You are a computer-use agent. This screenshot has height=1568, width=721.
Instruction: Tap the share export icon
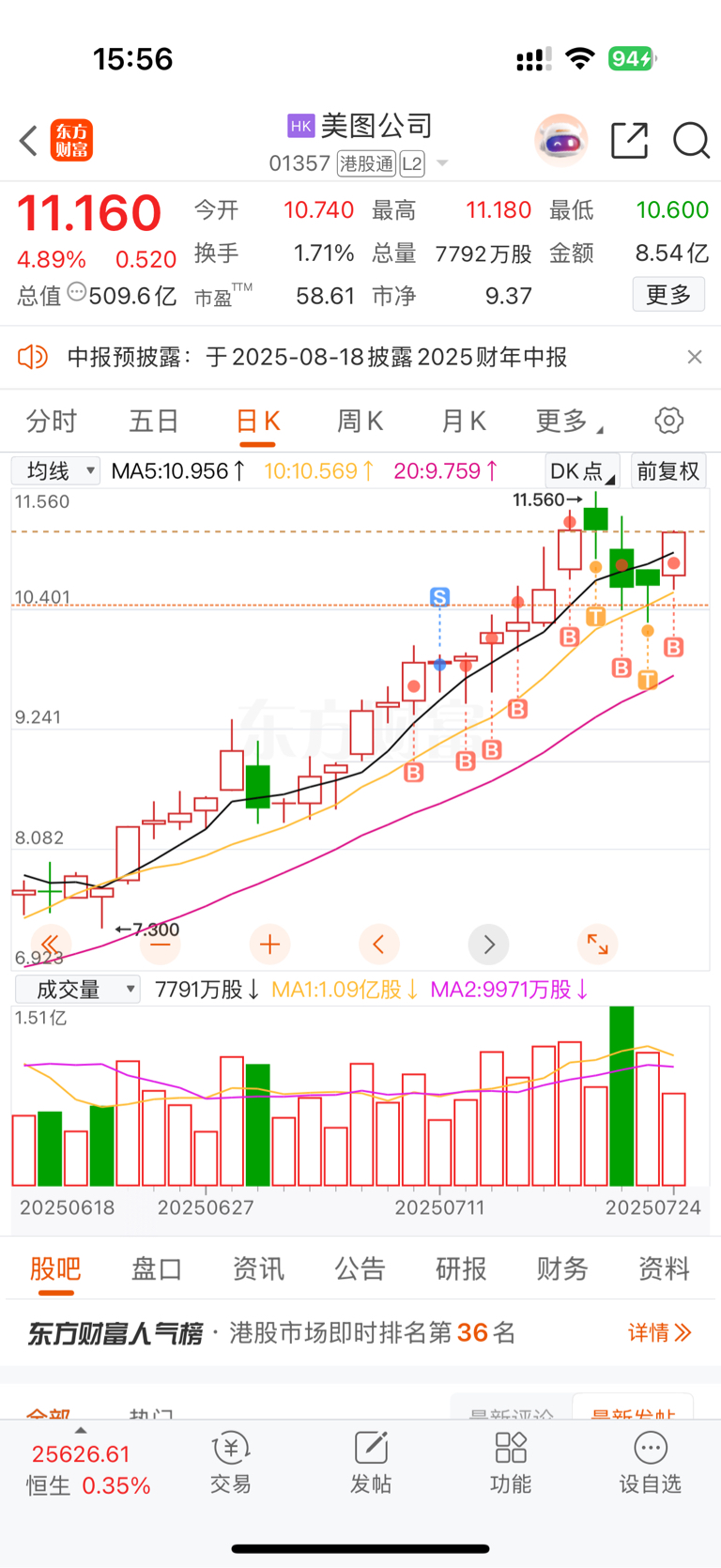click(x=629, y=141)
